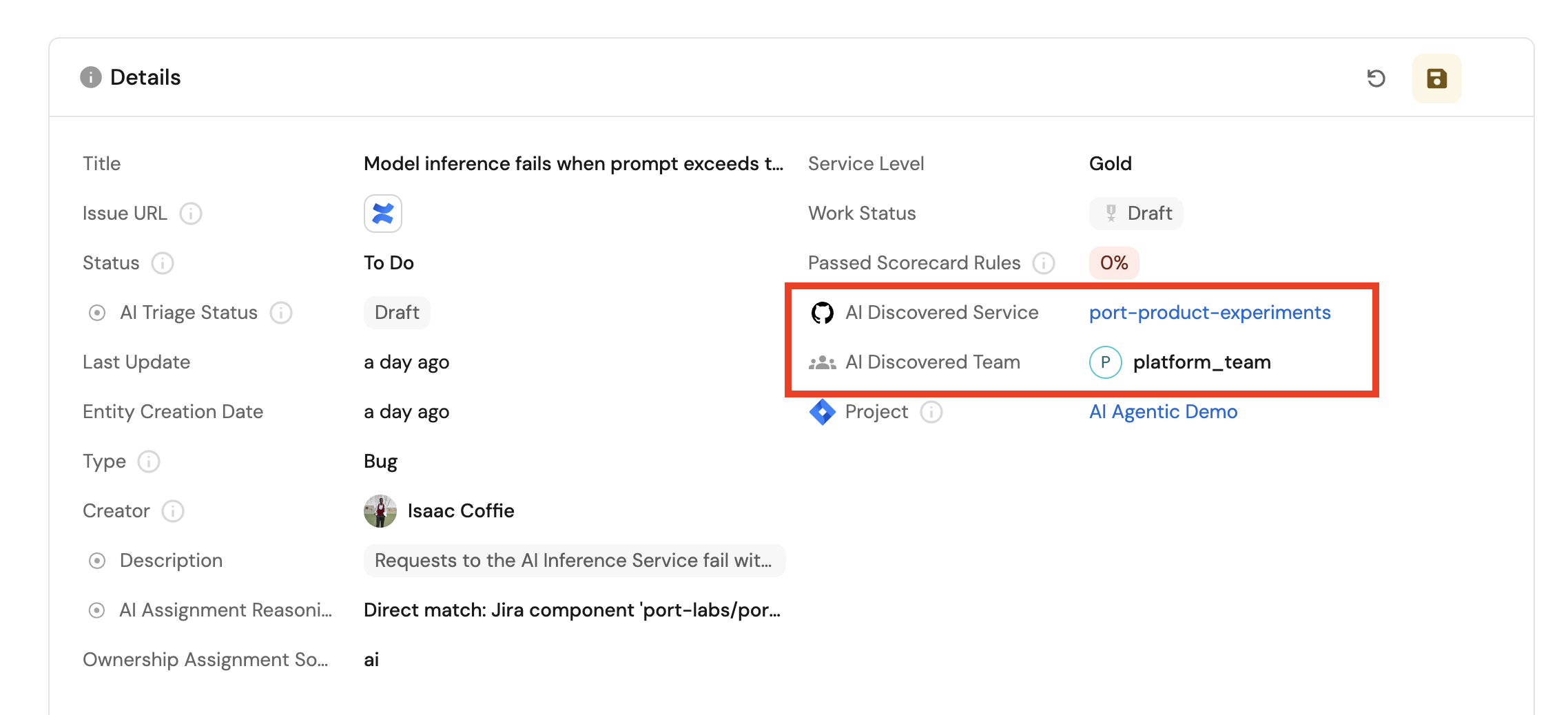Click the info icon beside Project
This screenshot has height=715, width=1568.
(x=931, y=412)
